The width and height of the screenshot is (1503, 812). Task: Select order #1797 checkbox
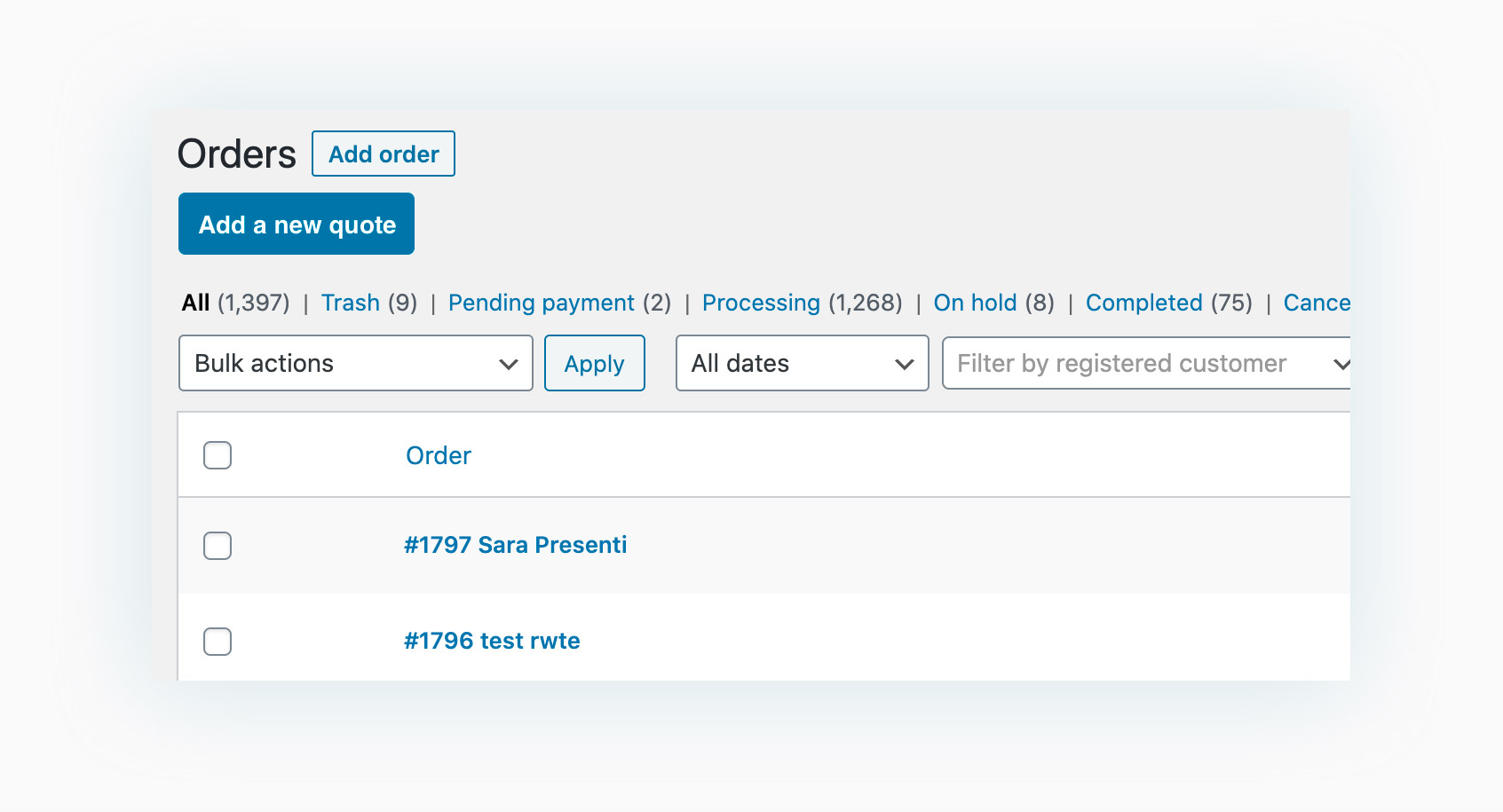click(218, 546)
